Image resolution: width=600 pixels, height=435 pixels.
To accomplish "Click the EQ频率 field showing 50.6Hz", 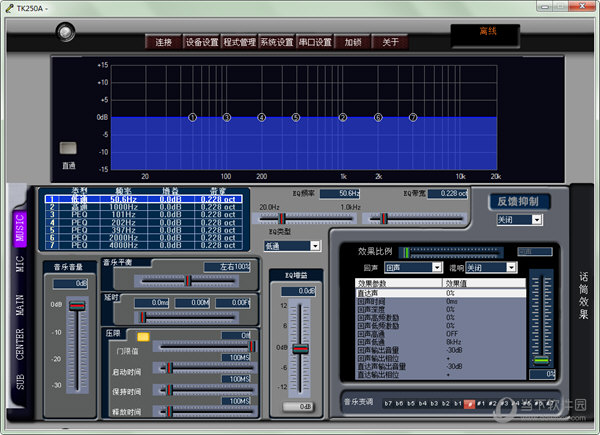I will pos(340,194).
